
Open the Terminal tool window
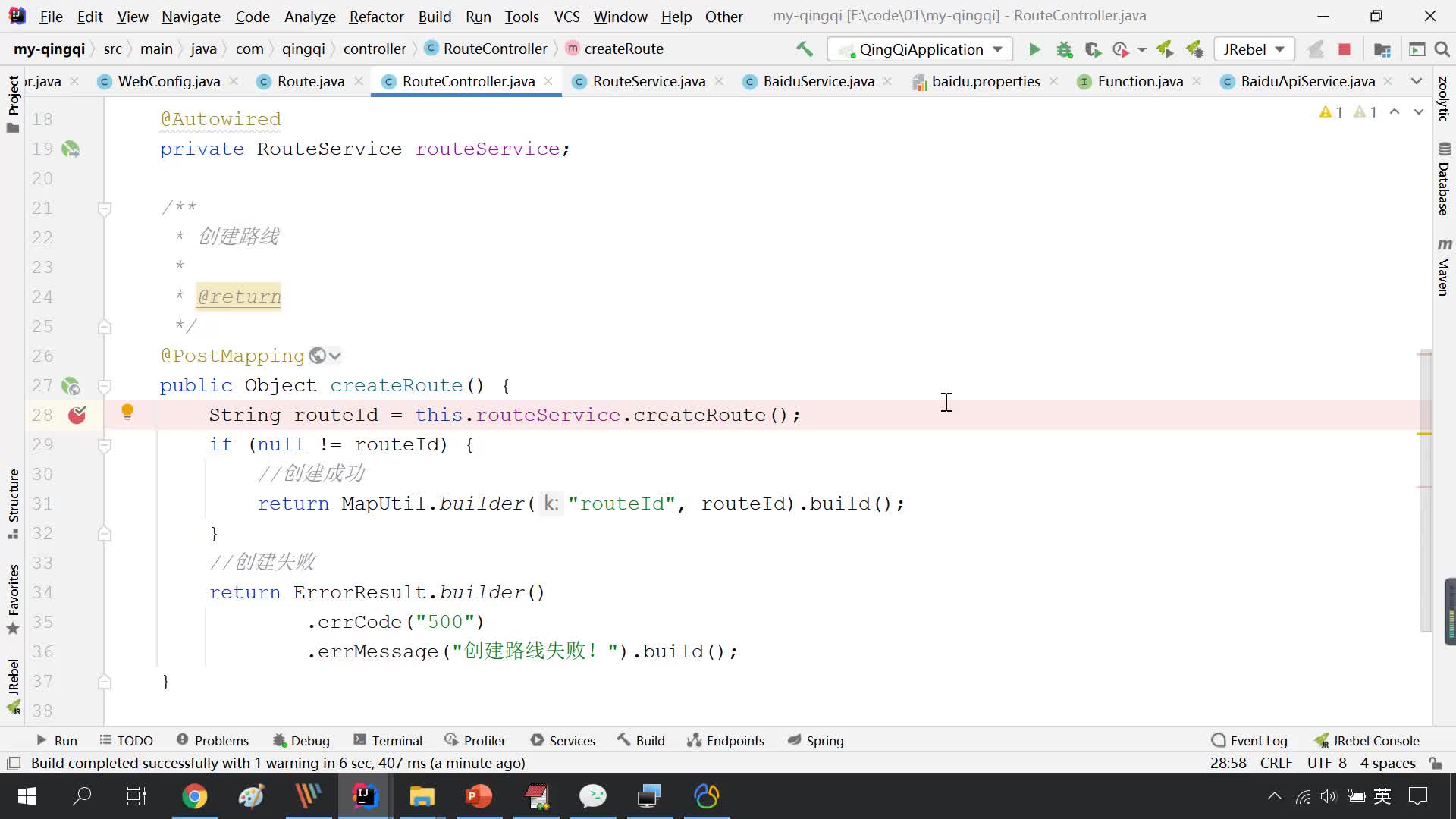[388, 741]
